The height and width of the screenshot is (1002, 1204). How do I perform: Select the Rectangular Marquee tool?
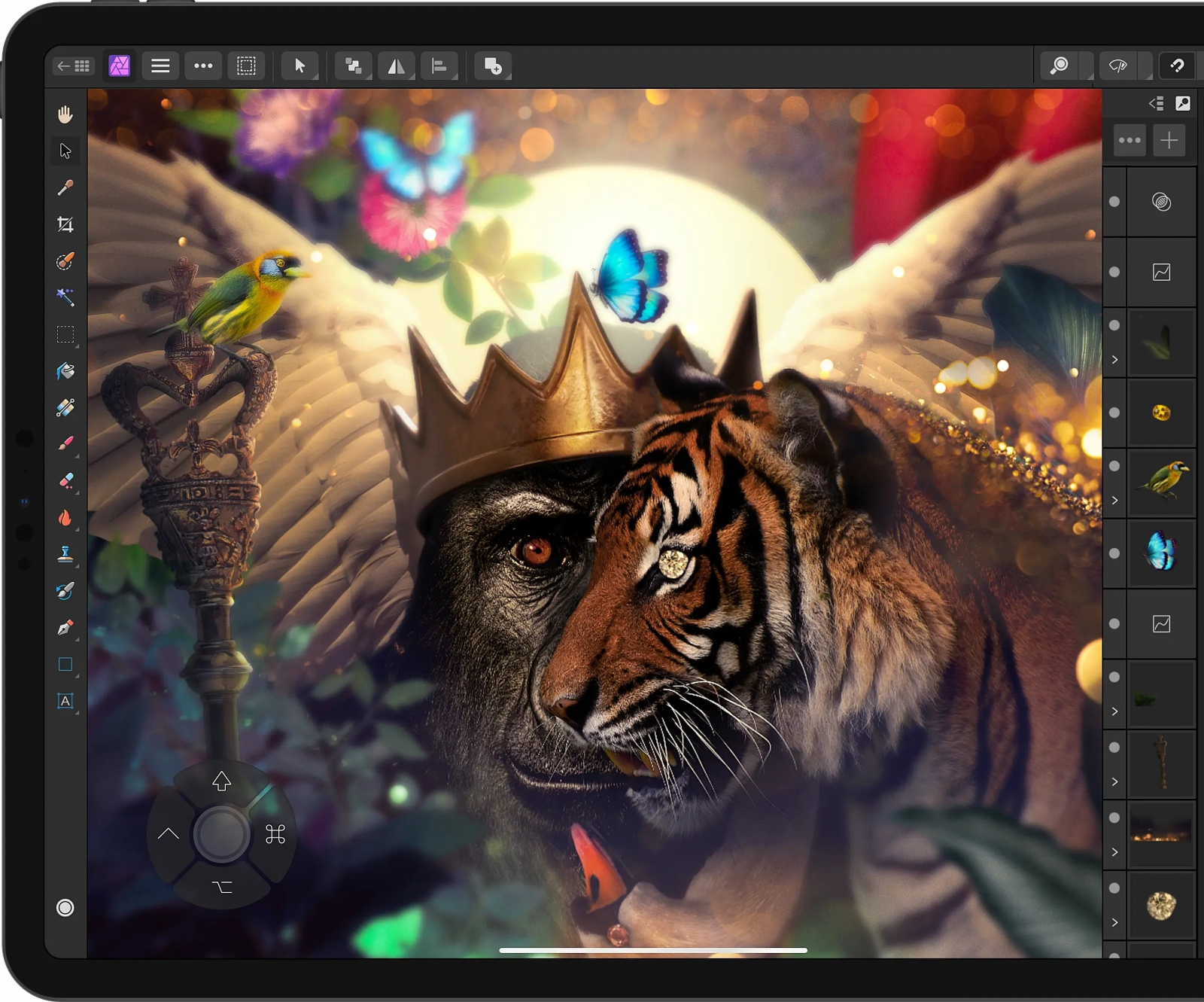coord(65,334)
